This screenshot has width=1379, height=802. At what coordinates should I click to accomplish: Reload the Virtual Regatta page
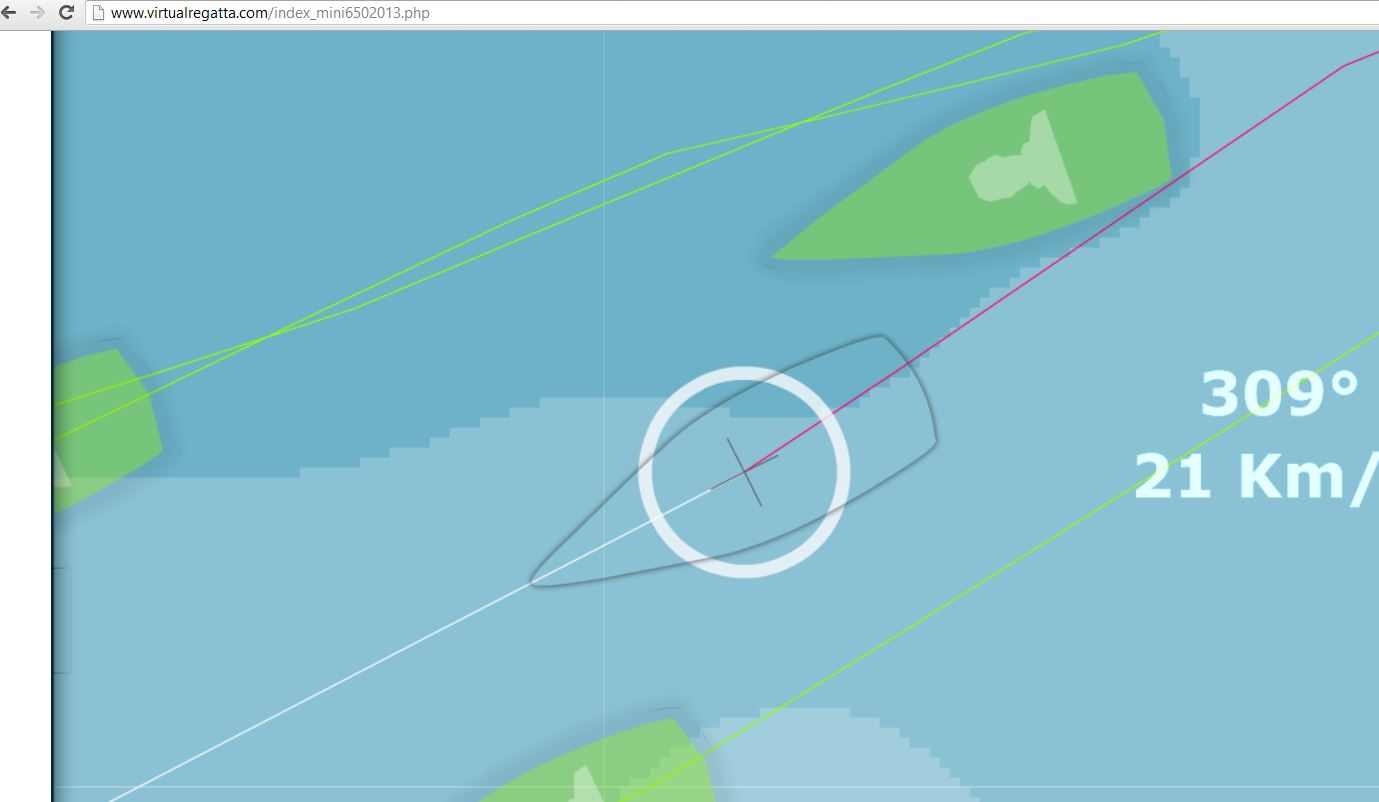(x=67, y=13)
